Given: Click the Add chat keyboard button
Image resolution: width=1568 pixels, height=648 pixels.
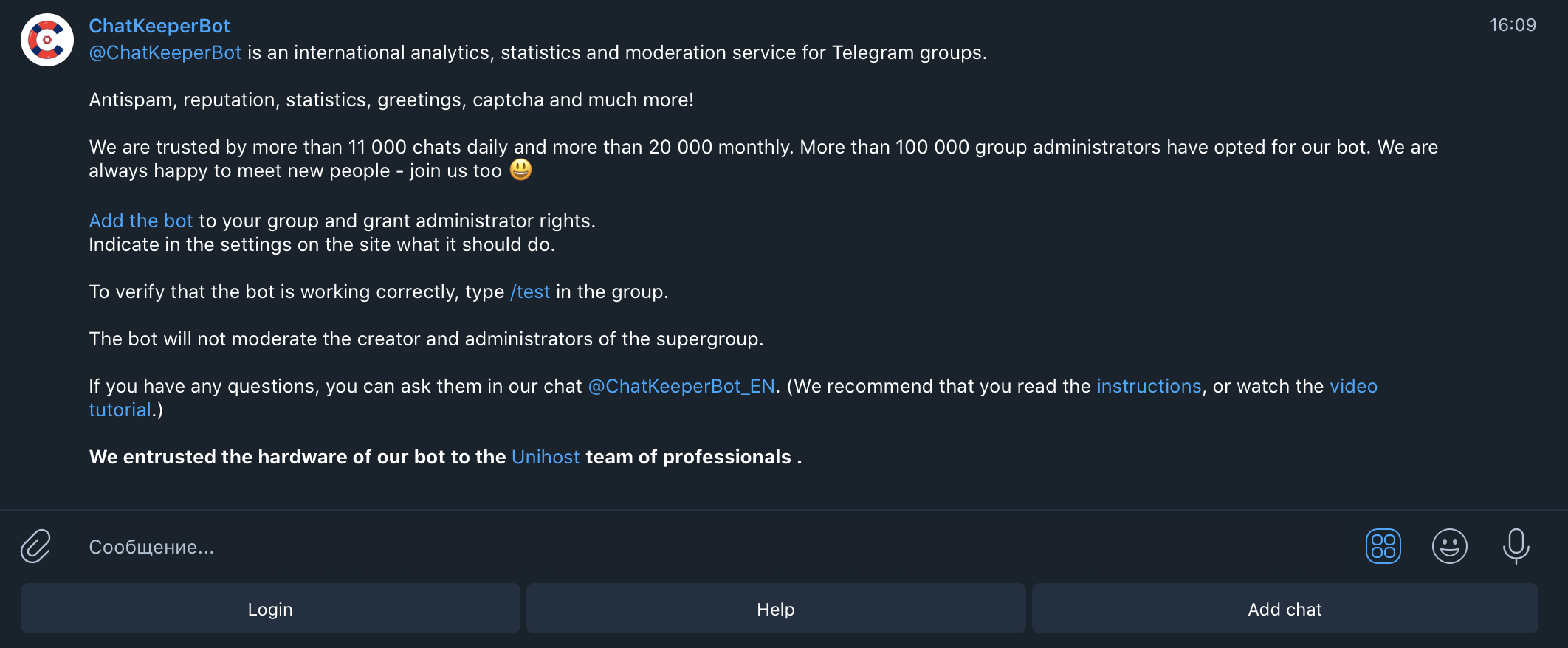Looking at the screenshot, I should (x=1285, y=609).
